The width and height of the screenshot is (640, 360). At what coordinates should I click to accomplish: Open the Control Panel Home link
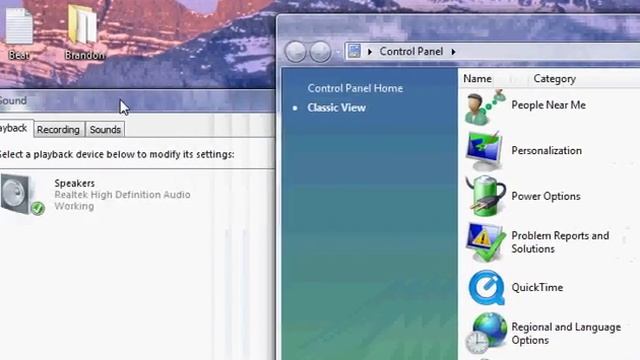(355, 88)
